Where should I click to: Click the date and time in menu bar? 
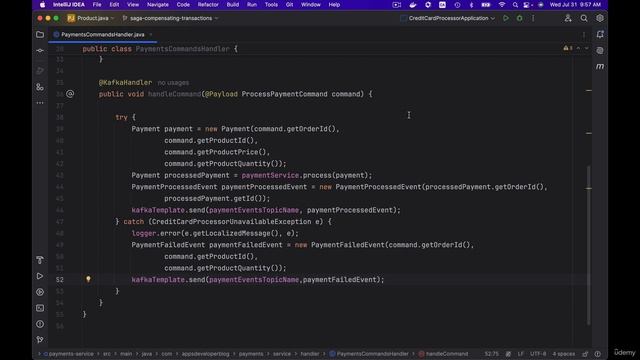point(575,4)
